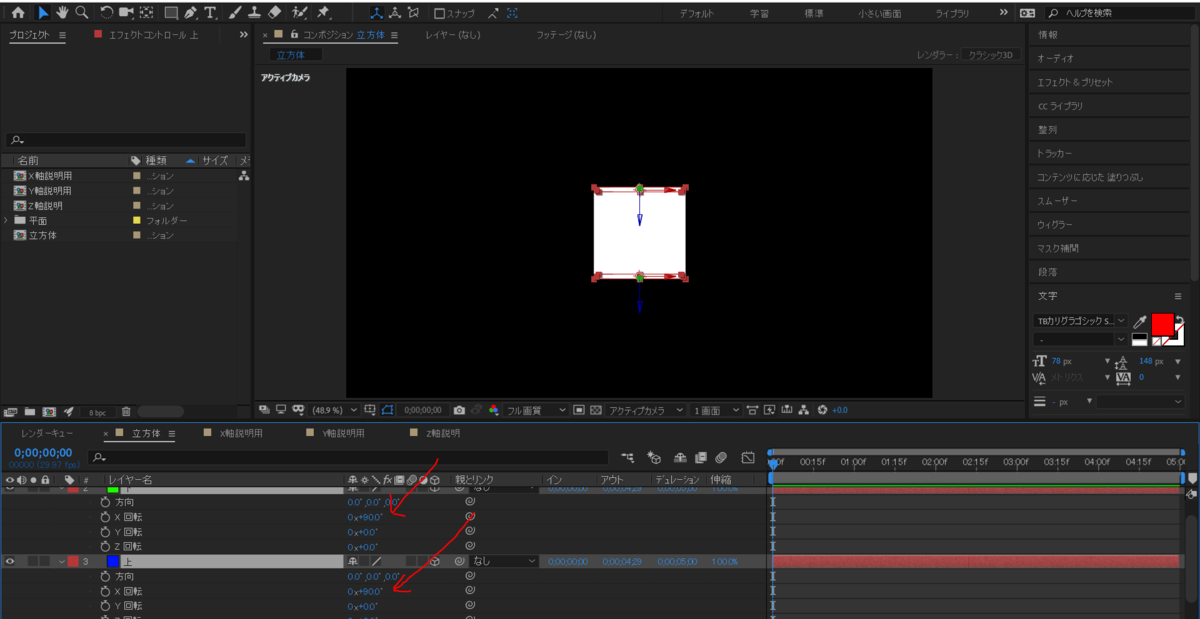Click the trash icon in Project panel

point(126,411)
